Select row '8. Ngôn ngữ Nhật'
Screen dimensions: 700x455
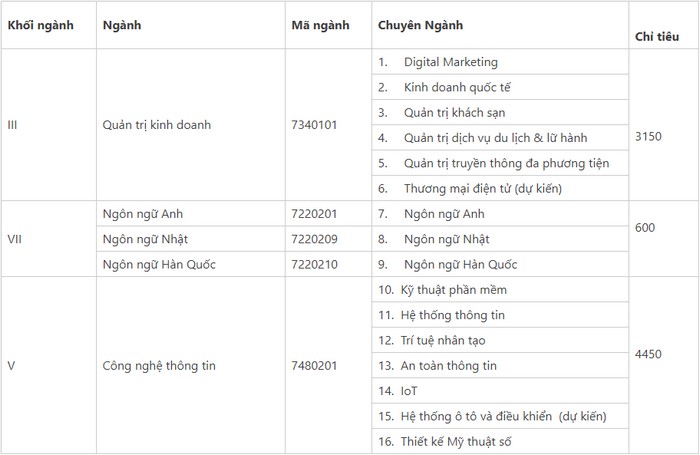tap(500, 239)
